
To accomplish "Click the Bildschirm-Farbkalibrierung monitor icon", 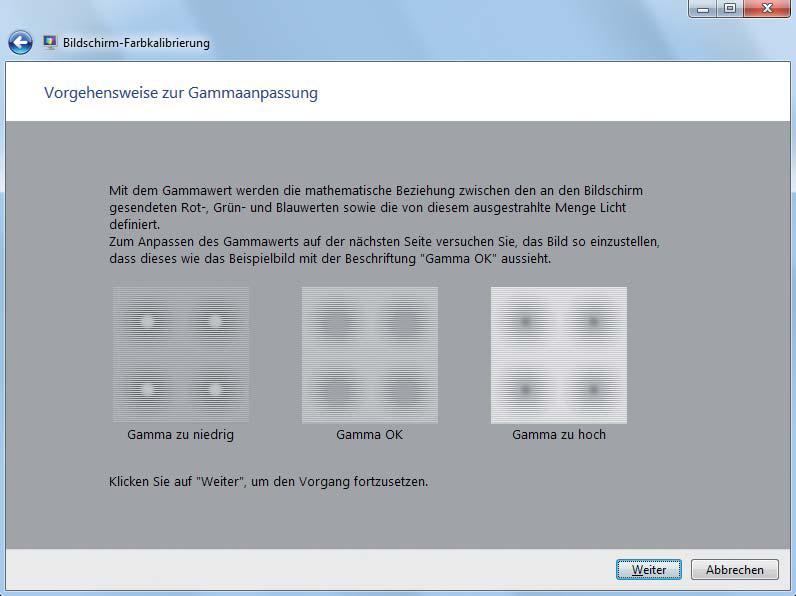I will point(50,42).
